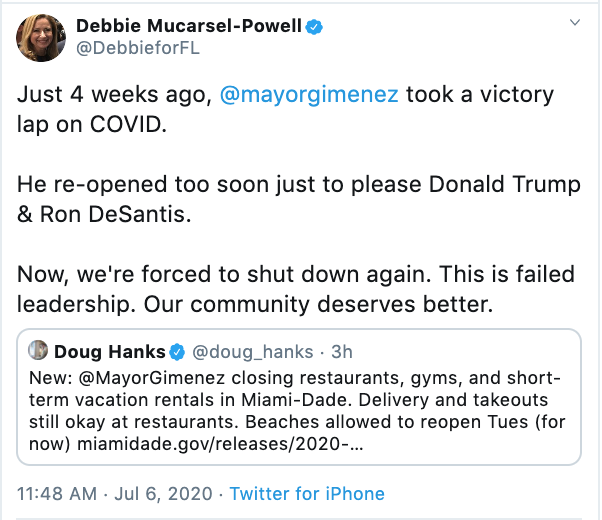Open the quoted Doug Hanks tweet card
The height and width of the screenshot is (520, 602).
[299, 397]
